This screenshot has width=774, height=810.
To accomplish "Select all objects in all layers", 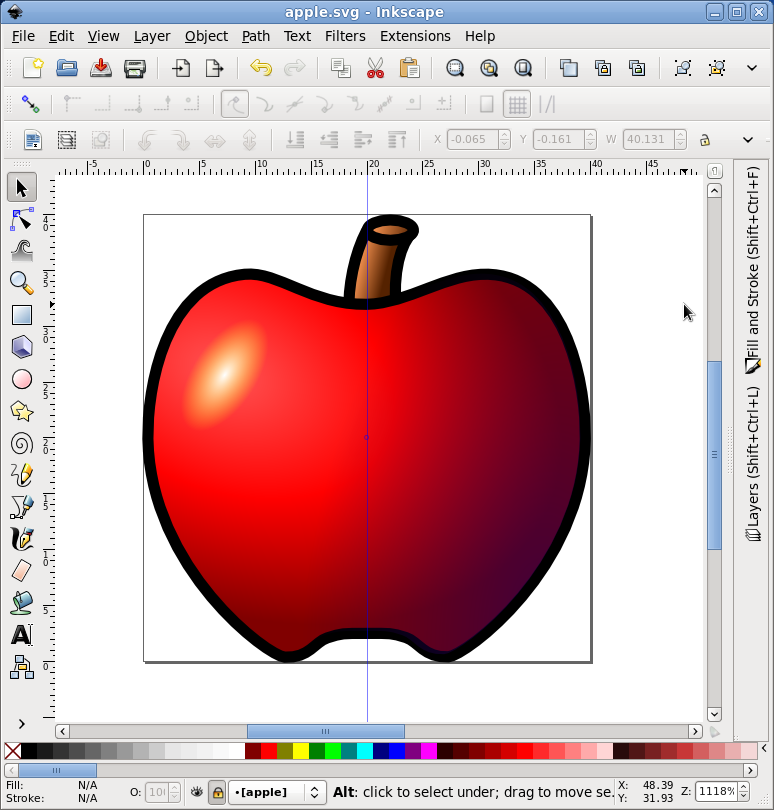I will tap(67, 139).
